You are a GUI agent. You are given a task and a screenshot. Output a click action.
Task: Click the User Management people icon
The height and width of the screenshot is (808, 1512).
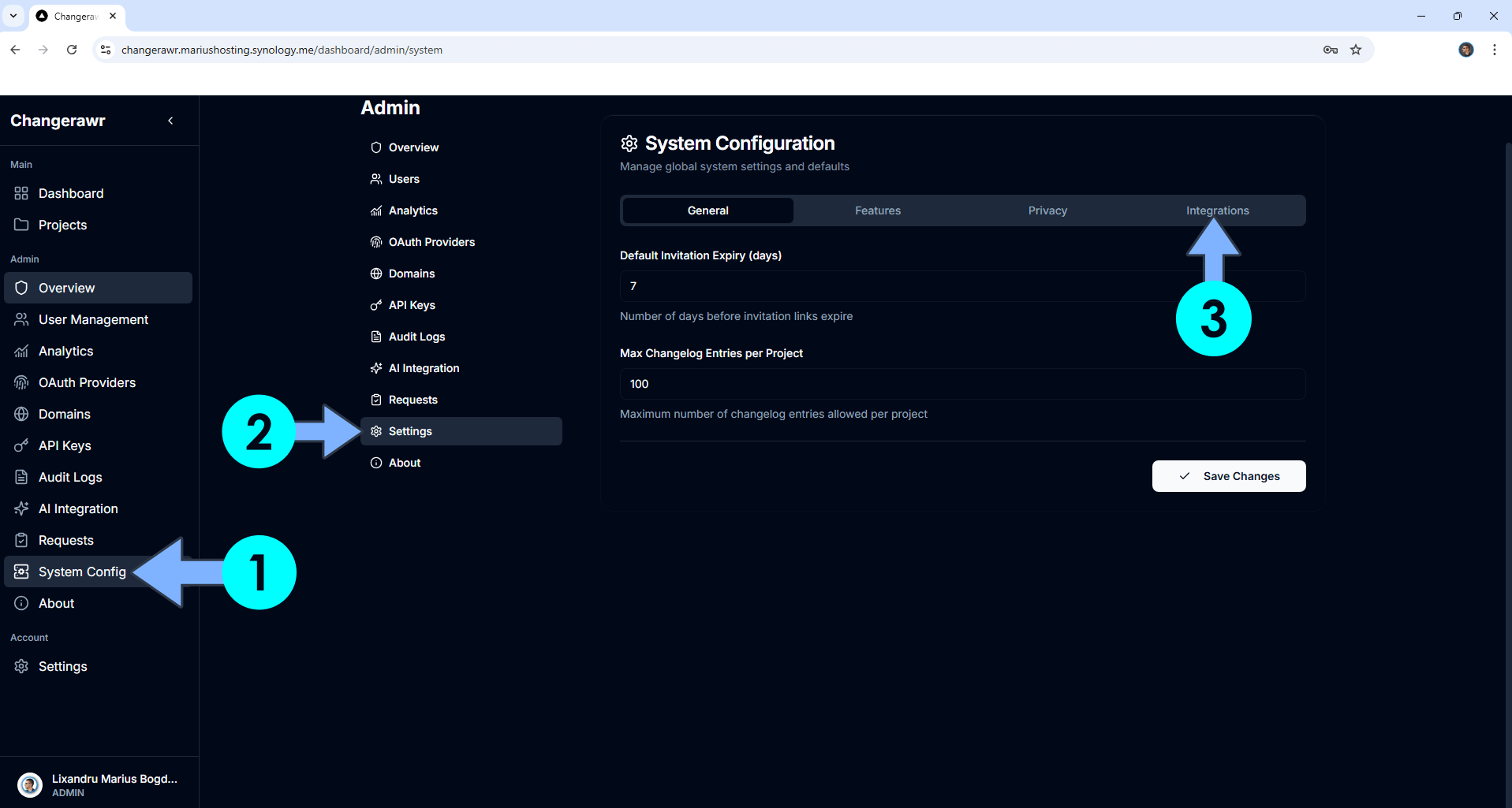21,319
